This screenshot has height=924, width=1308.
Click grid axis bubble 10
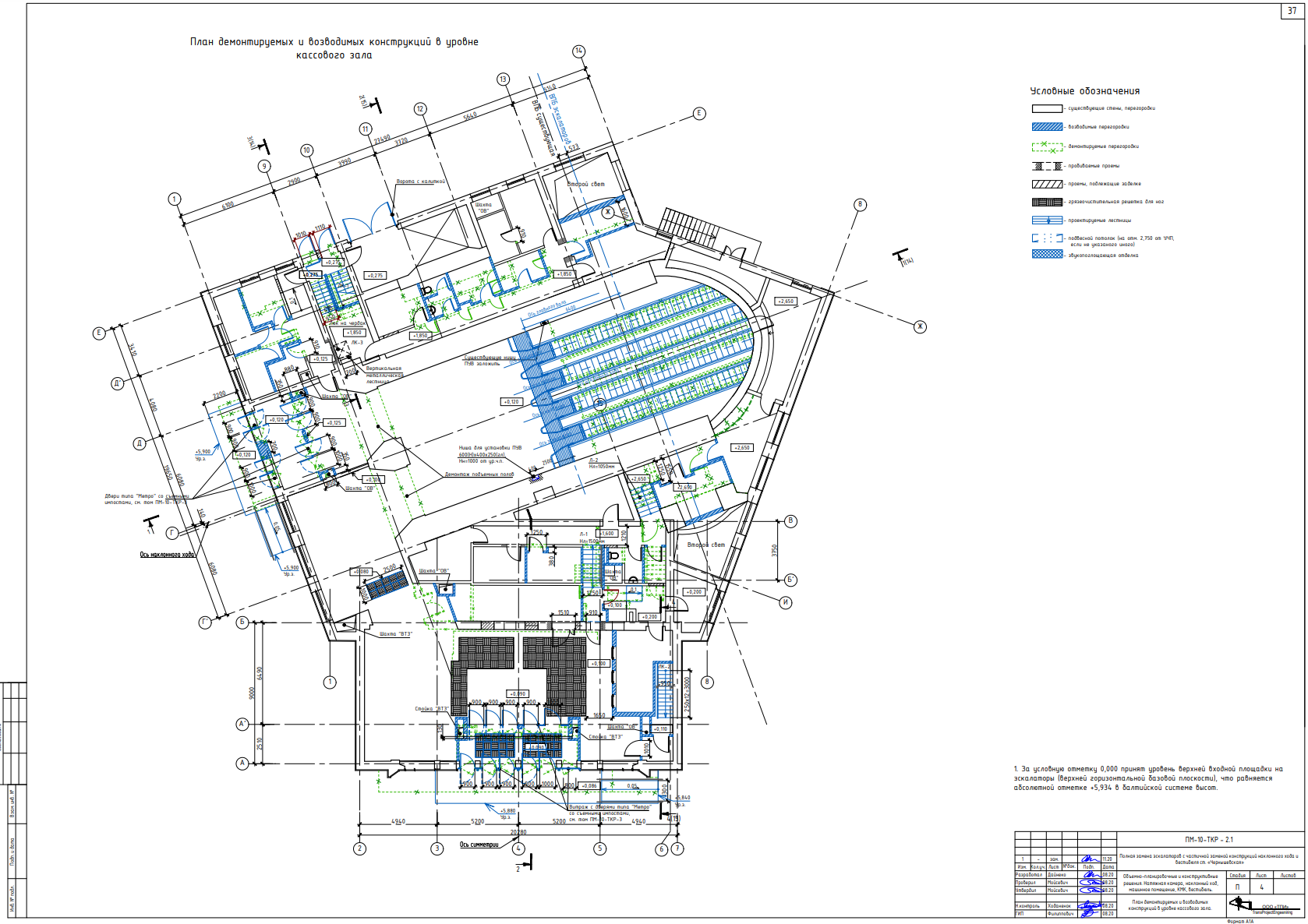(x=306, y=150)
